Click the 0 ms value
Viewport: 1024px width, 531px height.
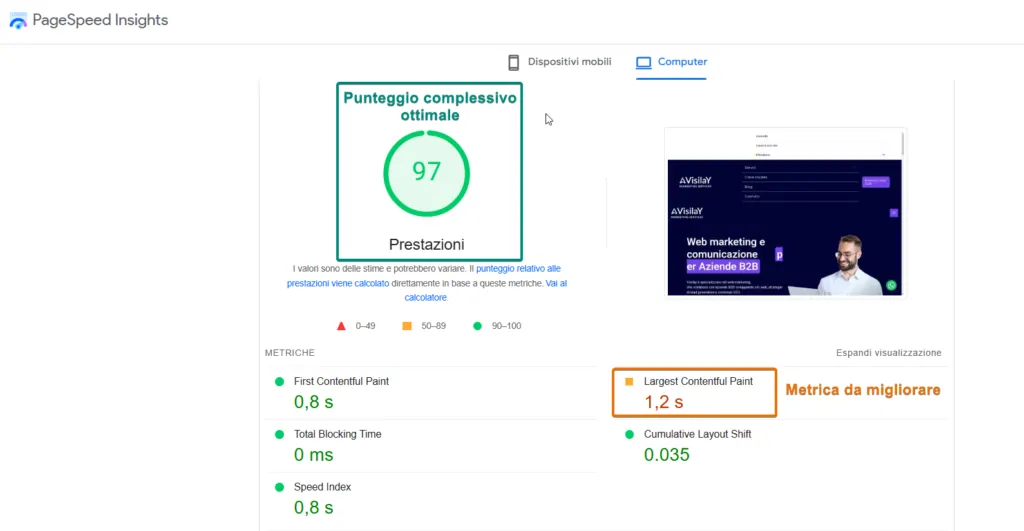tap(313, 455)
